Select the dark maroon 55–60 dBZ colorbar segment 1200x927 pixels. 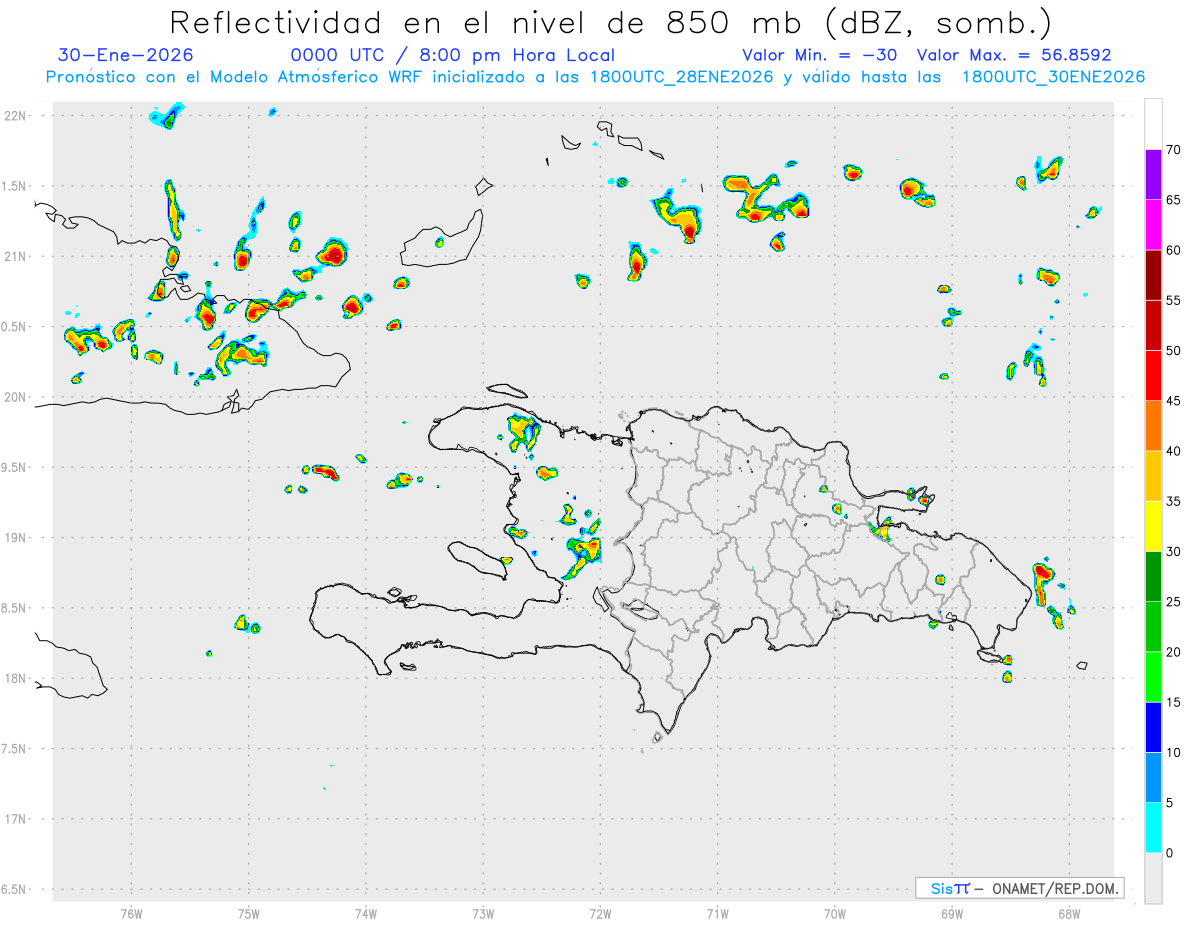click(1153, 275)
